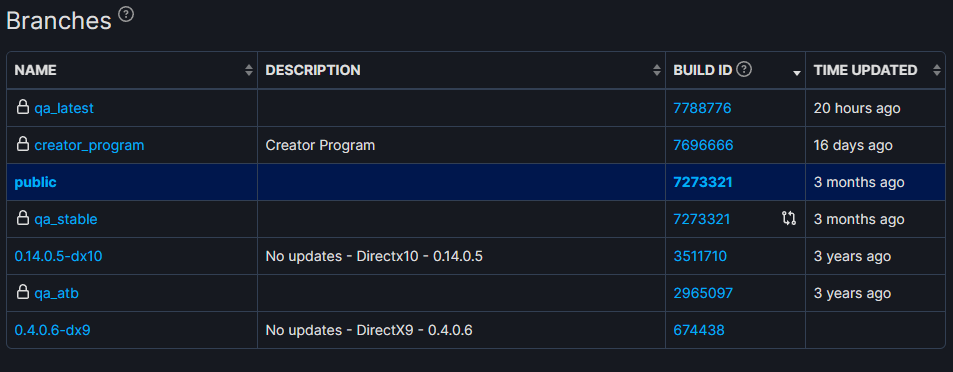Open build 3511710 link
This screenshot has height=372, width=953.
click(700, 257)
